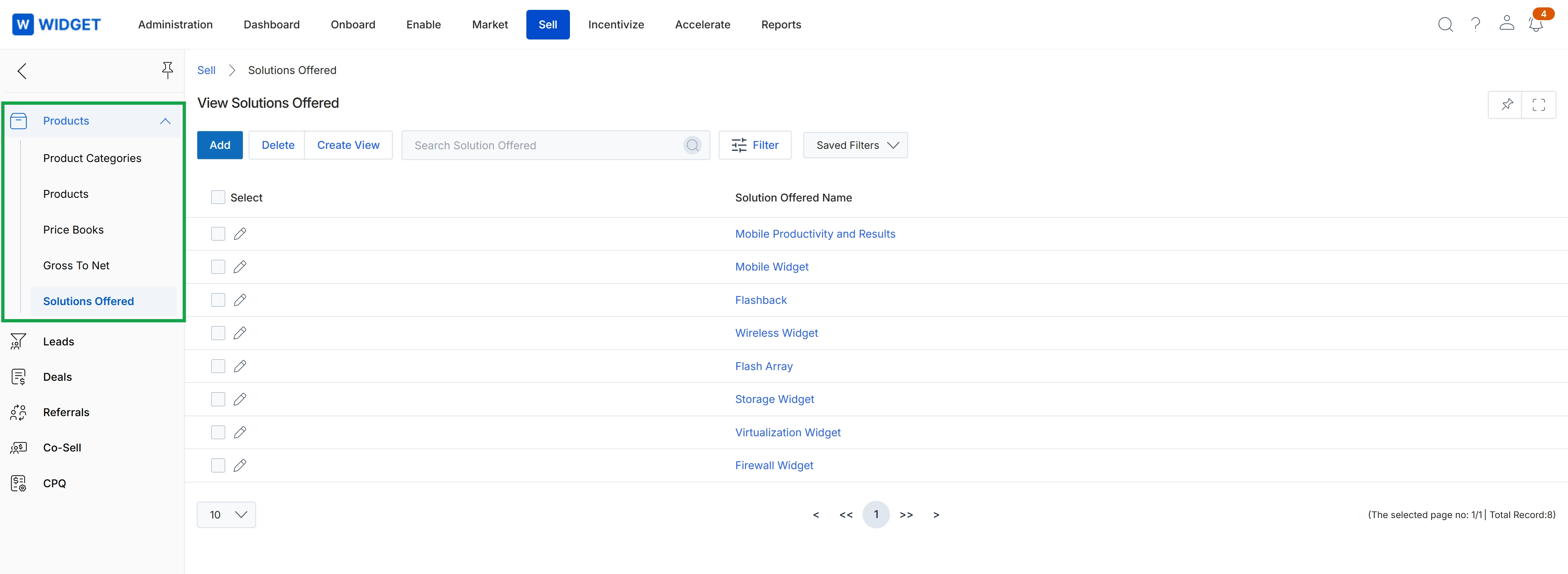This screenshot has width=1568, height=574.
Task: Go to pagination page 1
Action: 876,515
